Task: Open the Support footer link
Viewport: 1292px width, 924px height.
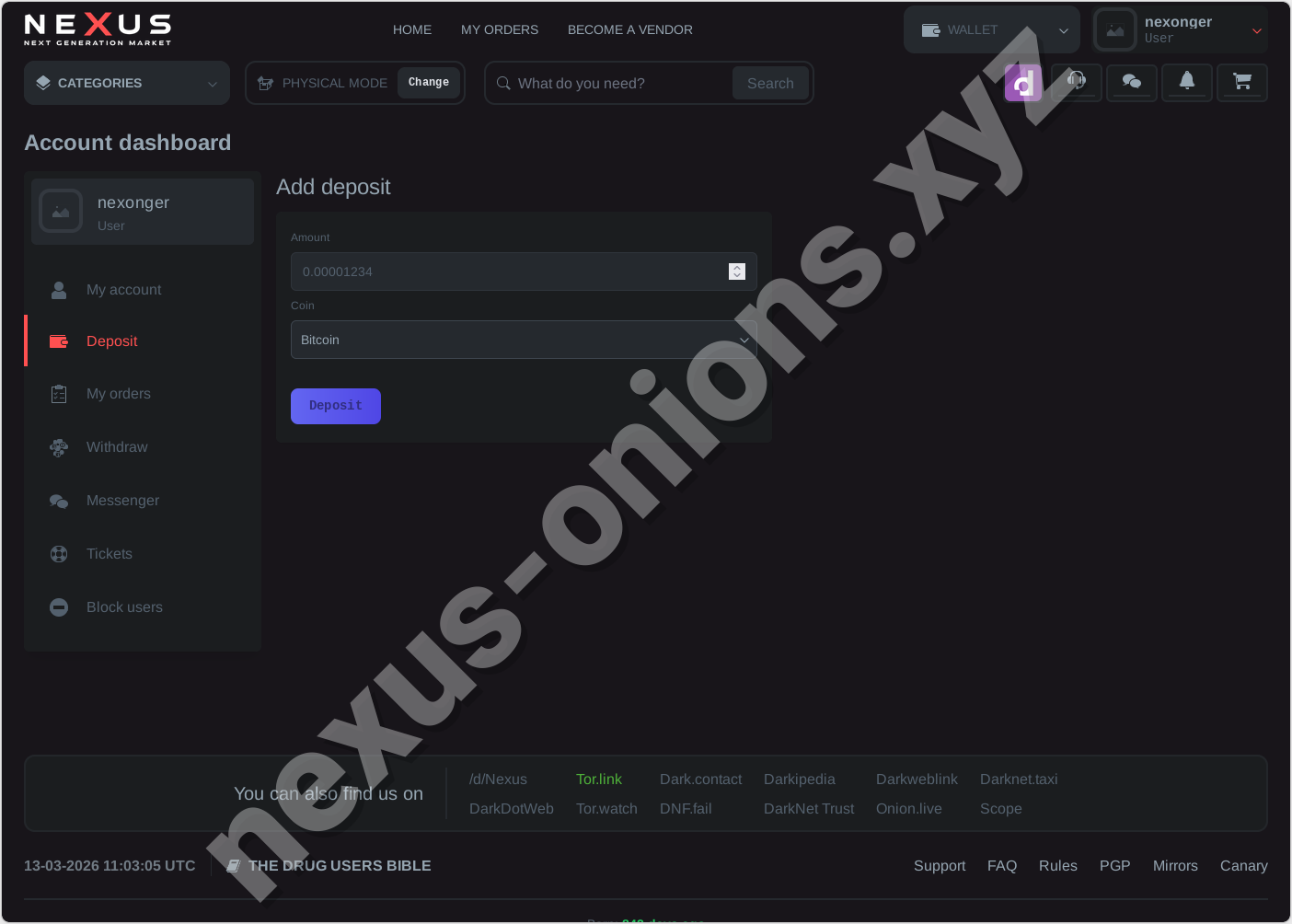Action: (940, 866)
